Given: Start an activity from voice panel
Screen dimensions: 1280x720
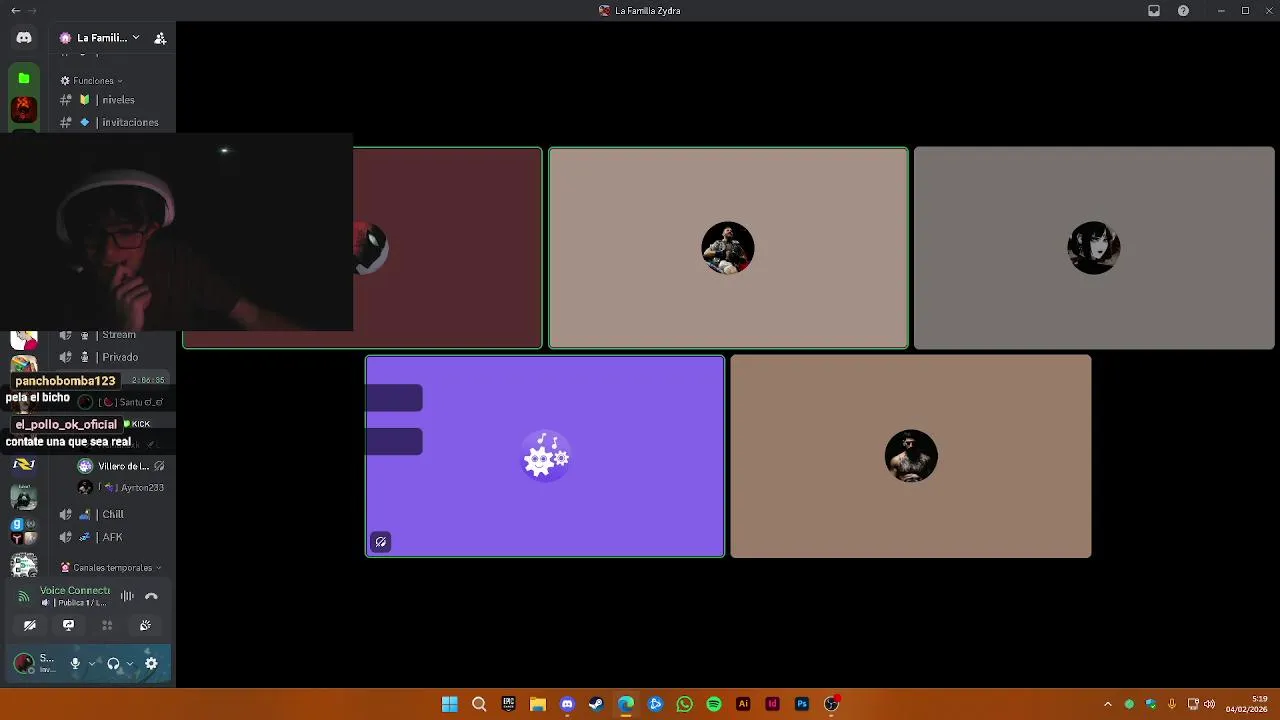Looking at the screenshot, I should tap(107, 625).
